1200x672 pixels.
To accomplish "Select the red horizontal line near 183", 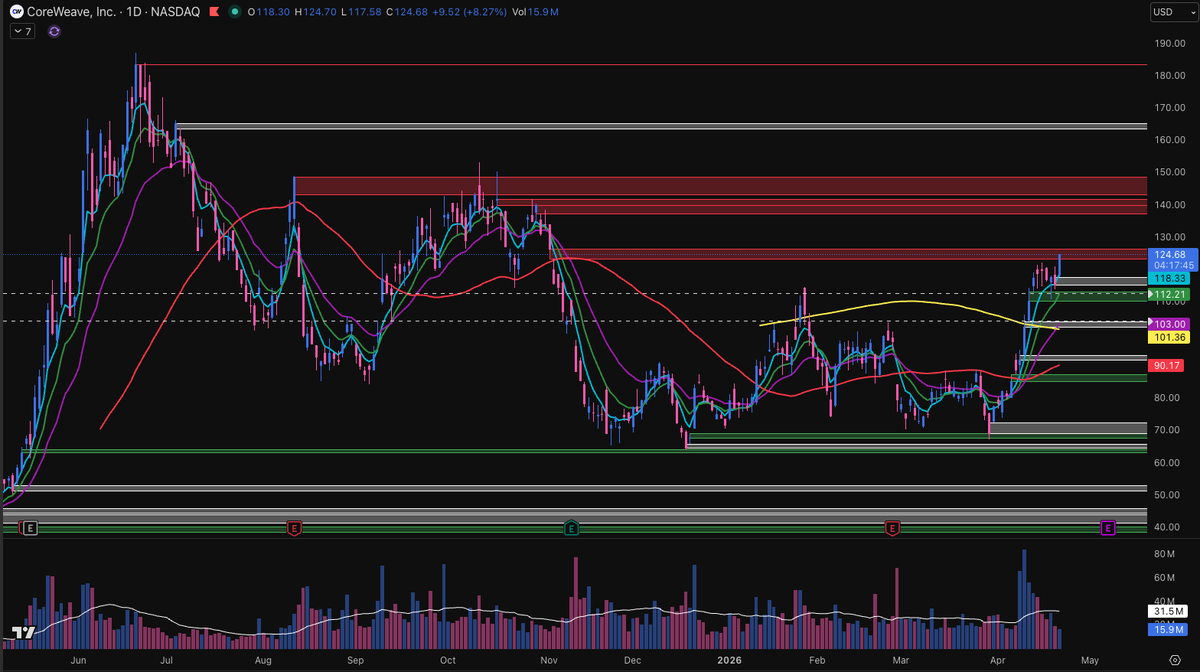I will coord(640,64).
